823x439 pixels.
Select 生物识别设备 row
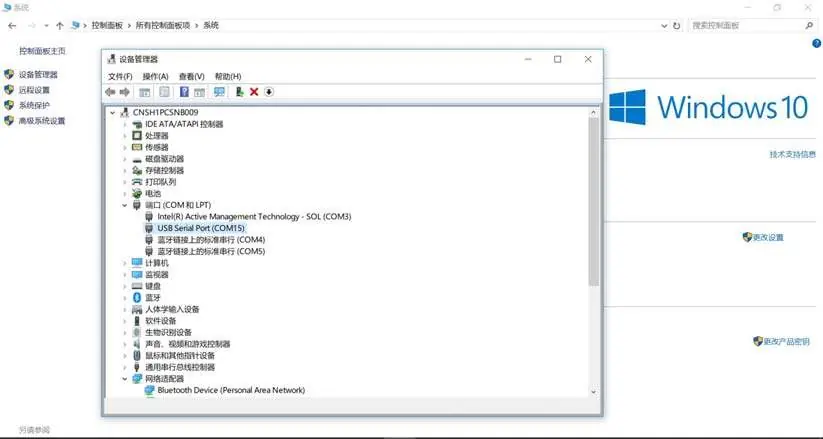pos(168,332)
